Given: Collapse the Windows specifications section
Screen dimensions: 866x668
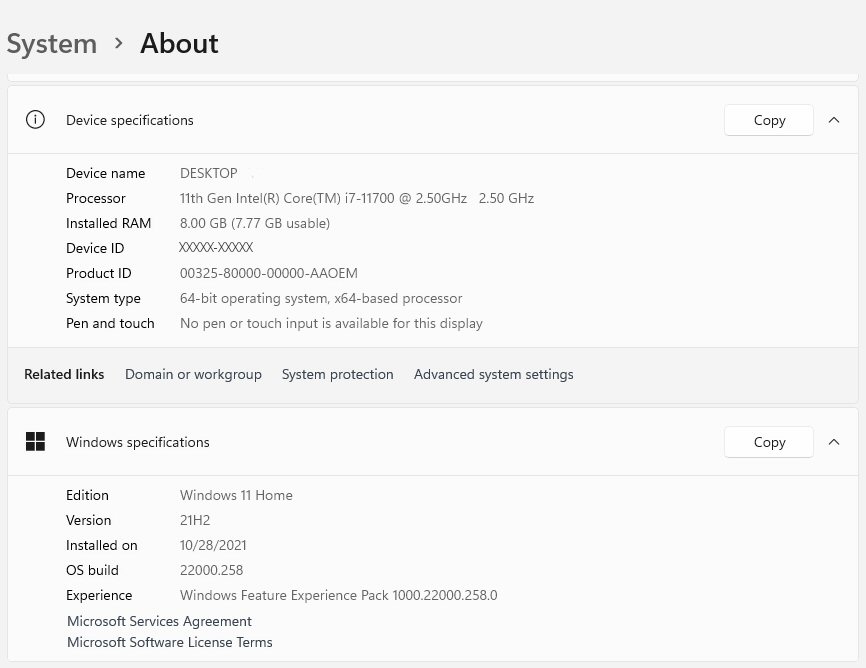Looking at the screenshot, I should 834,442.
